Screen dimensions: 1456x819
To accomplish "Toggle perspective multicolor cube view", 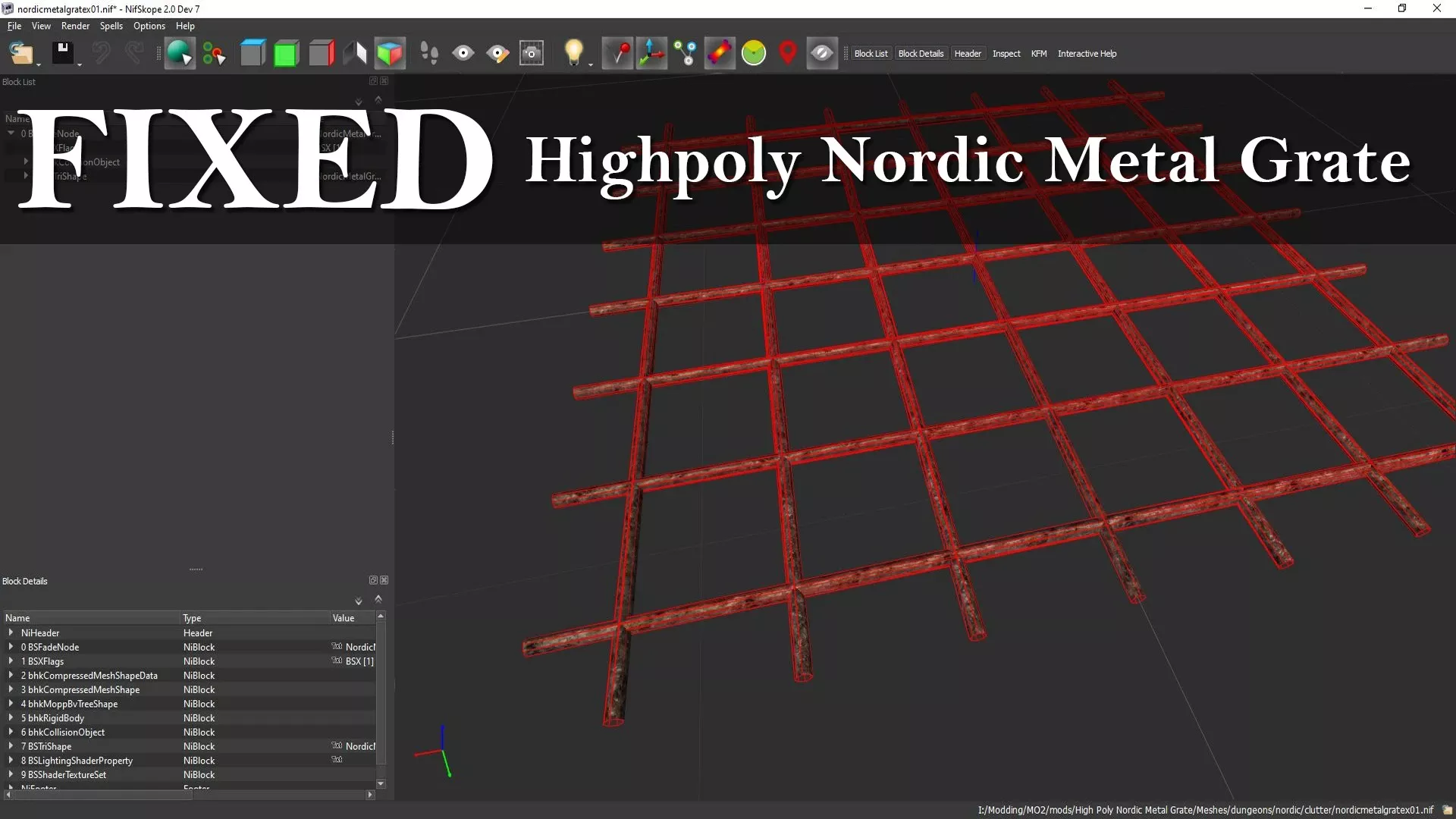I will [x=390, y=53].
